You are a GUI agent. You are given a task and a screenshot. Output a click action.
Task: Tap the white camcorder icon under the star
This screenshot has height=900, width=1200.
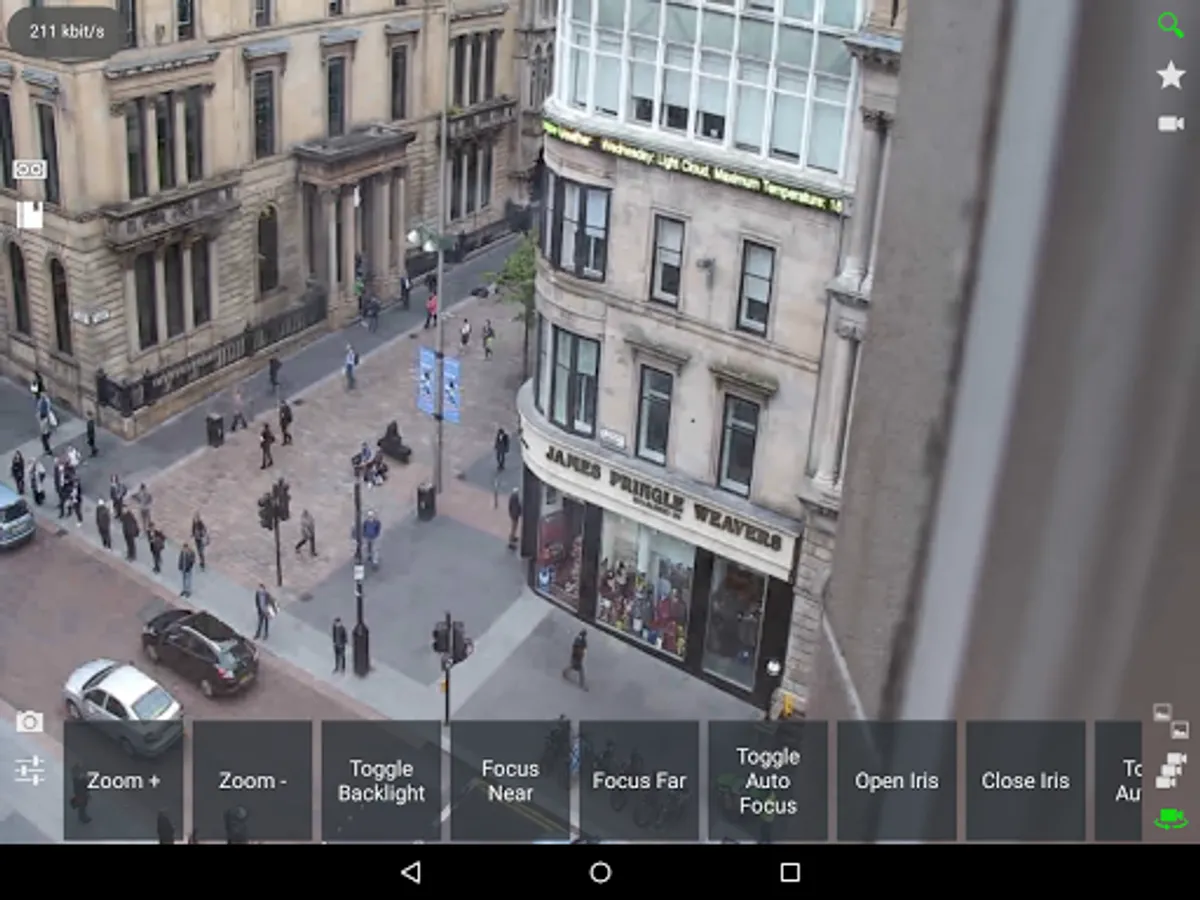[1170, 123]
